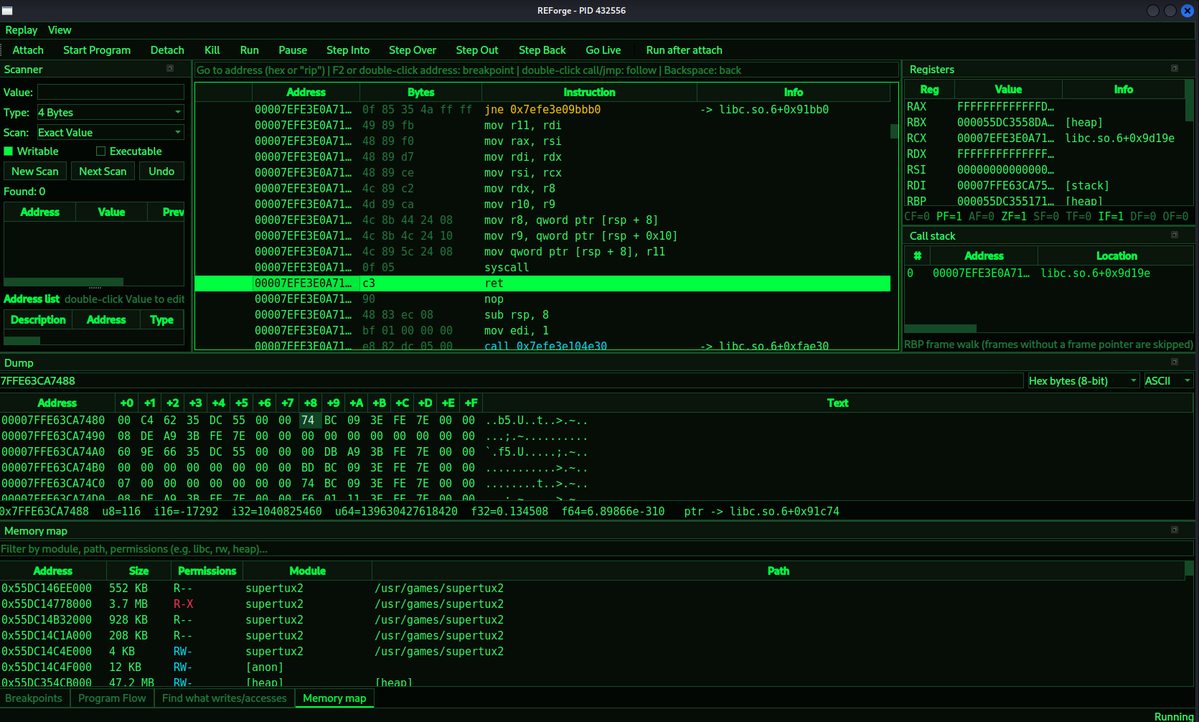Click the Memory map filter field

pos(596,549)
